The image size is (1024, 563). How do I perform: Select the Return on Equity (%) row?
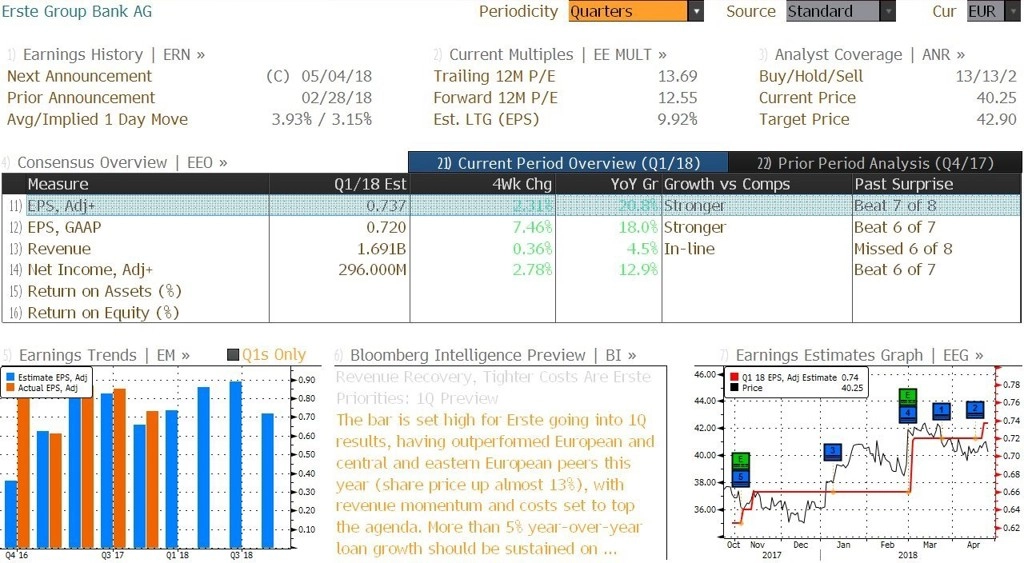pos(511,313)
